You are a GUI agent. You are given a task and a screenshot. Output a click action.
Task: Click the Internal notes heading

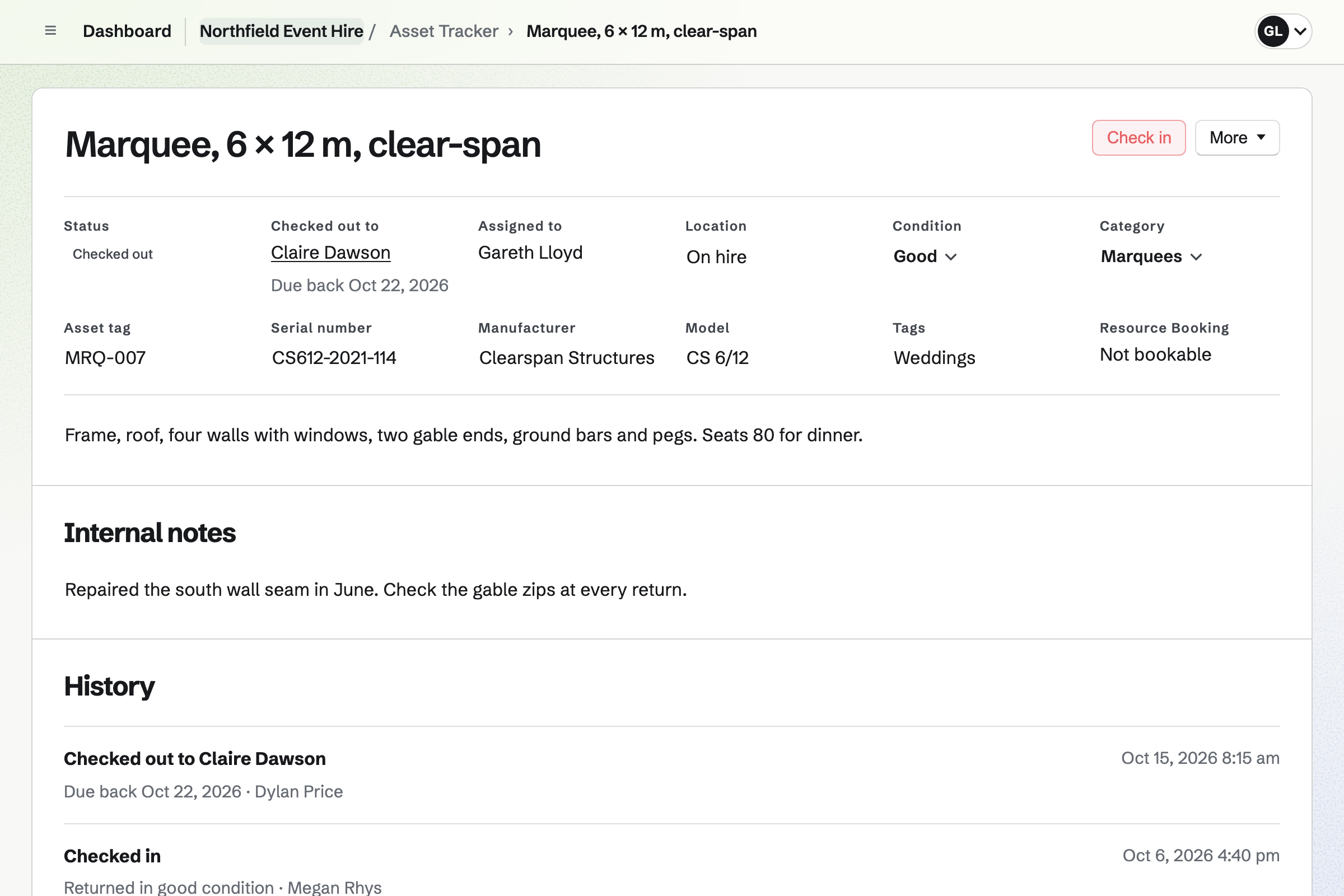pyautogui.click(x=150, y=533)
